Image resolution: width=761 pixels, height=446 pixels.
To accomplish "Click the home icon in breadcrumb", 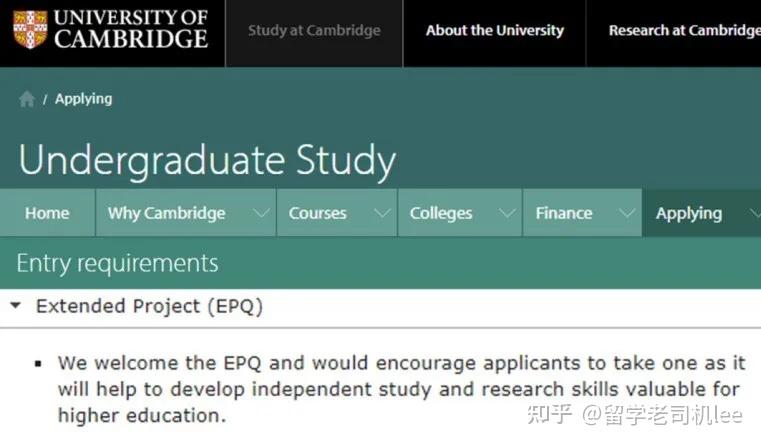I will click(27, 99).
